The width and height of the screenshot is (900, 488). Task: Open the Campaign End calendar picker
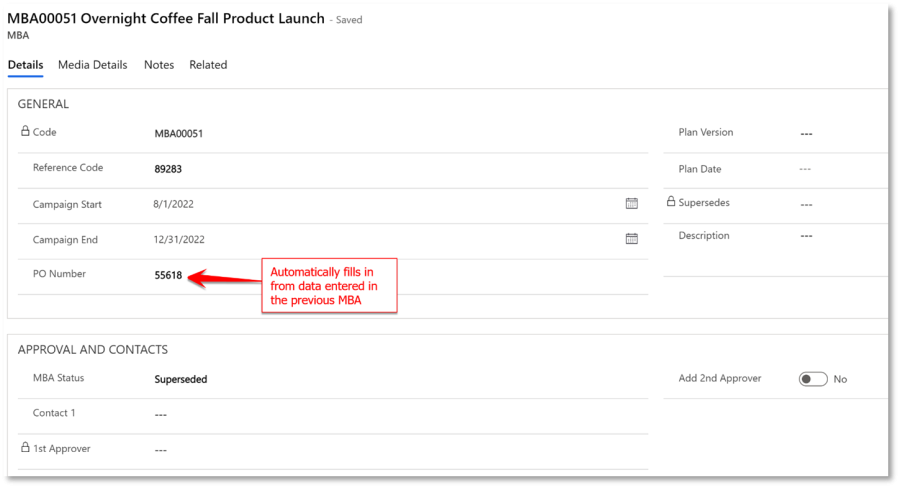631,239
